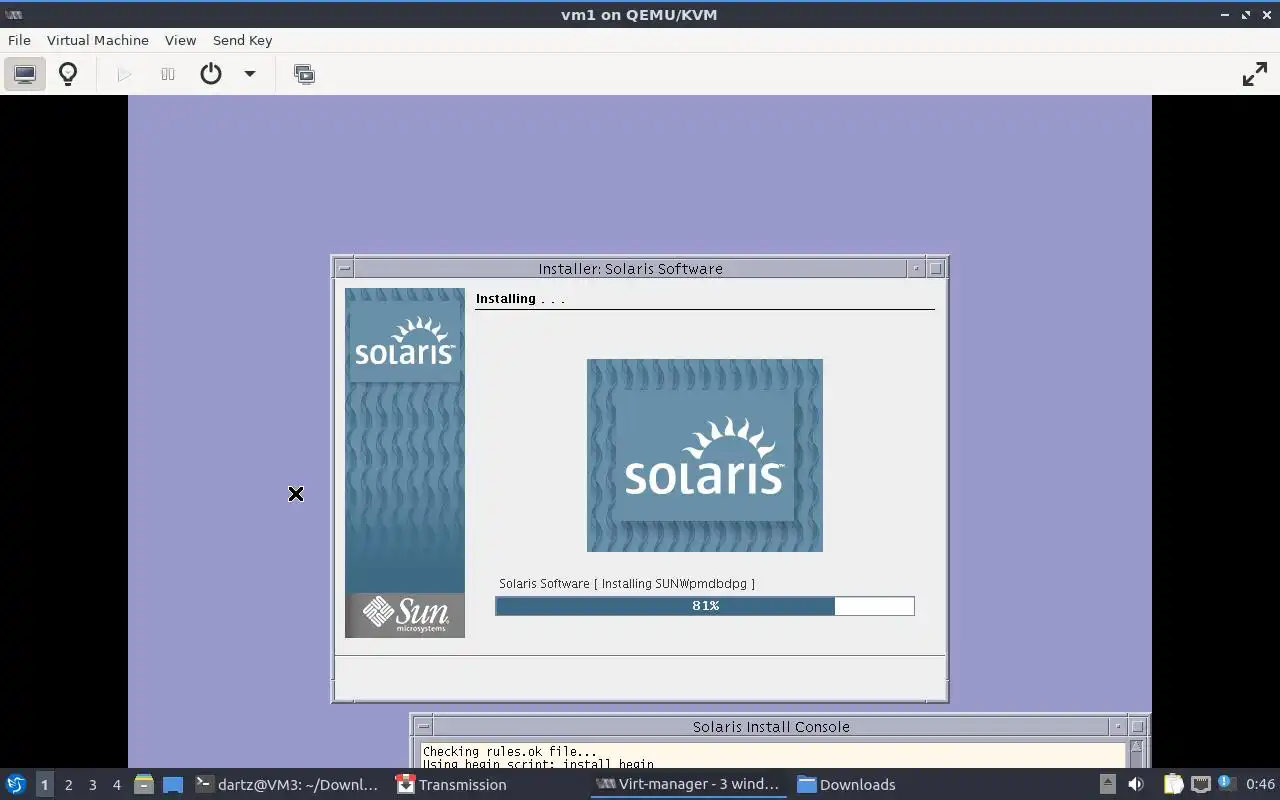Maximize the Solaris Install Console window
The width and height of the screenshot is (1280, 800).
(x=1137, y=727)
